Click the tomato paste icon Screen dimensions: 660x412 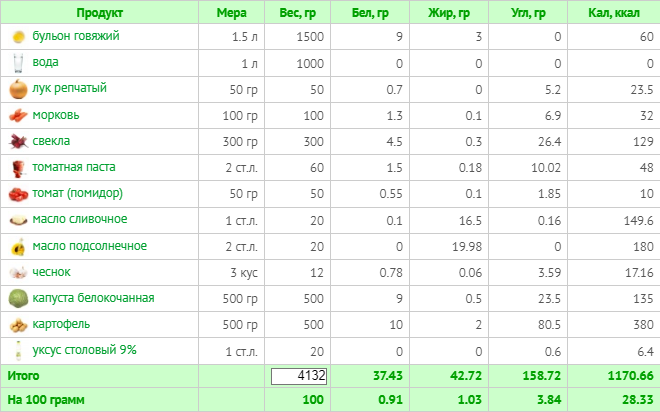(x=18, y=168)
